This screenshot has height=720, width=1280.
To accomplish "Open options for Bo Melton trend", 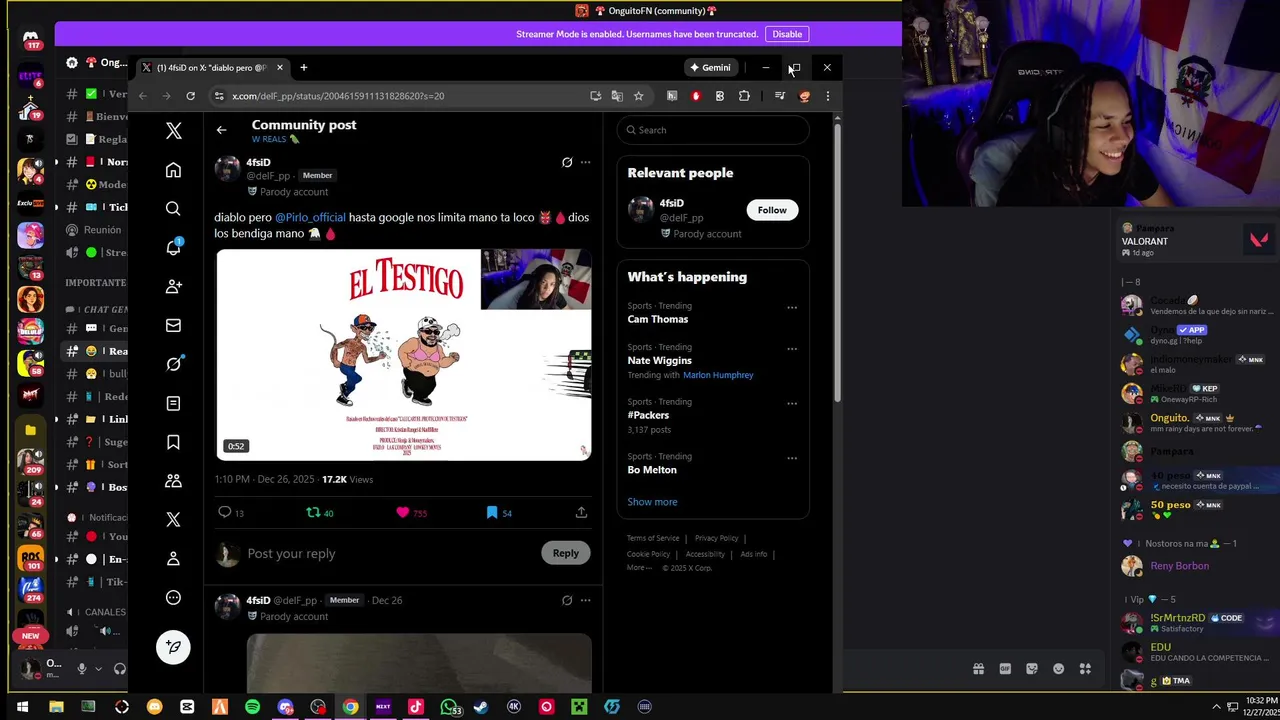I will (x=792, y=458).
